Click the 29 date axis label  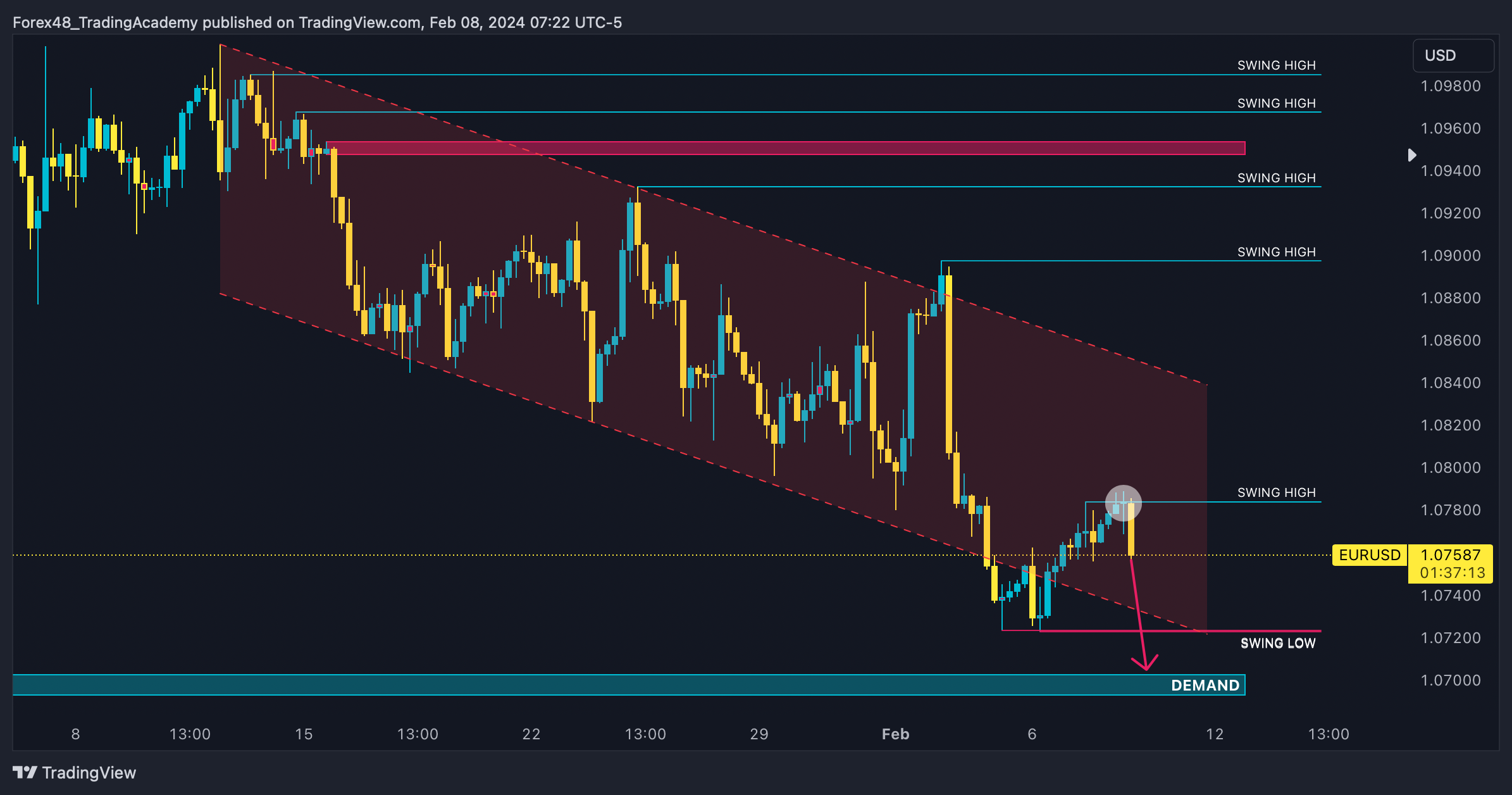tap(759, 734)
